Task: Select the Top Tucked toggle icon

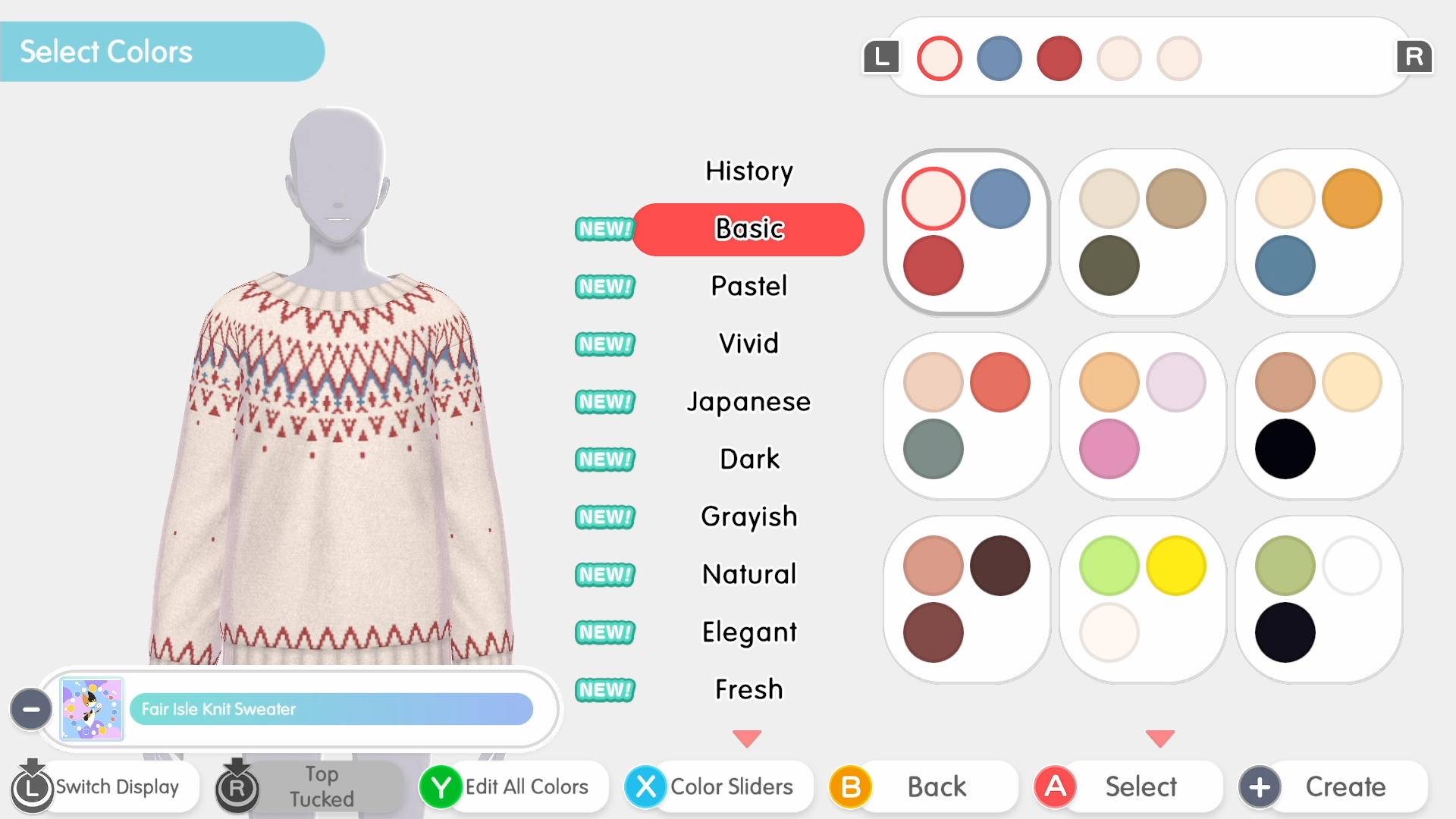Action: pyautogui.click(x=237, y=787)
